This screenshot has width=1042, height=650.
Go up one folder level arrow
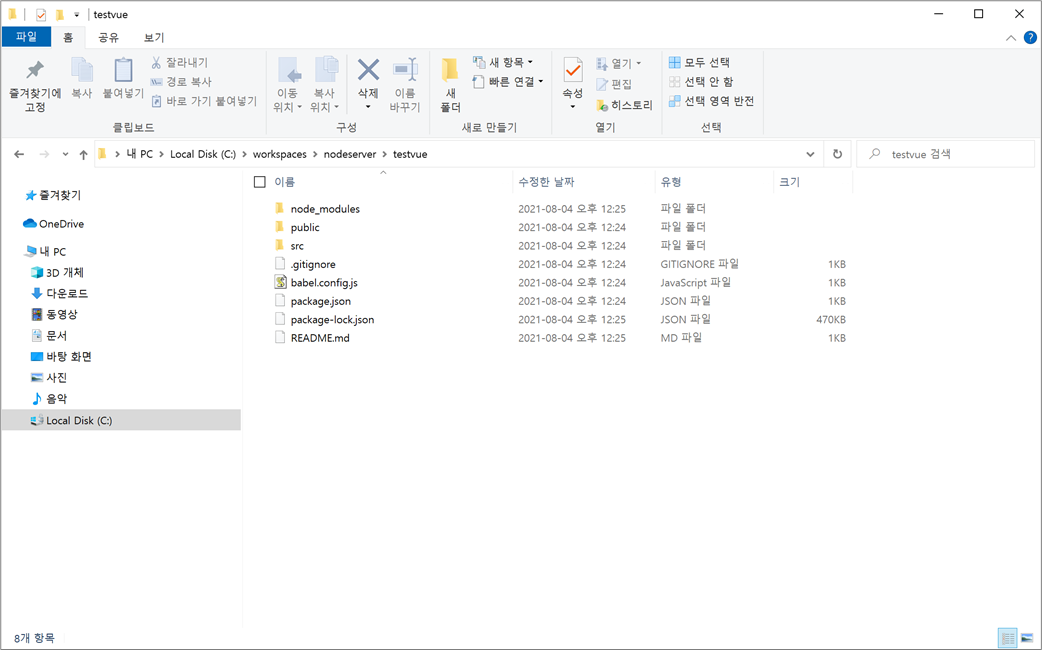tap(83, 154)
